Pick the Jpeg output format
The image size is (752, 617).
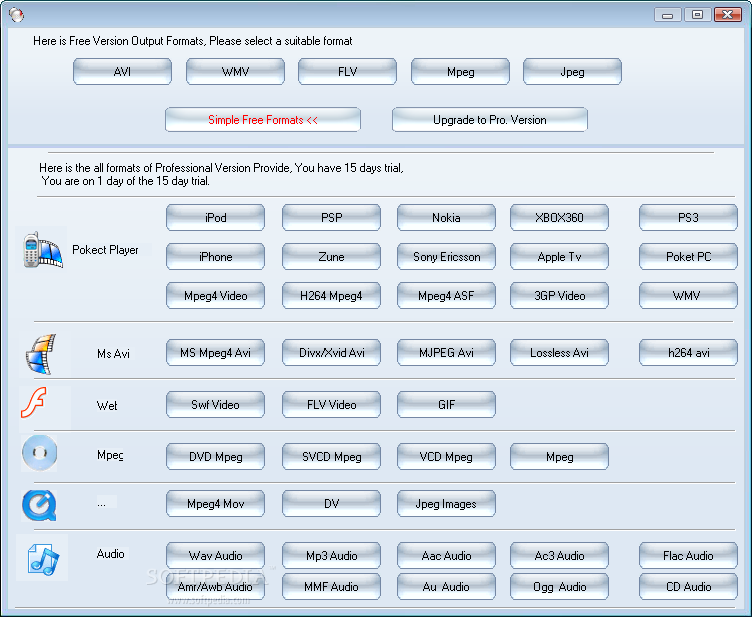tap(573, 72)
